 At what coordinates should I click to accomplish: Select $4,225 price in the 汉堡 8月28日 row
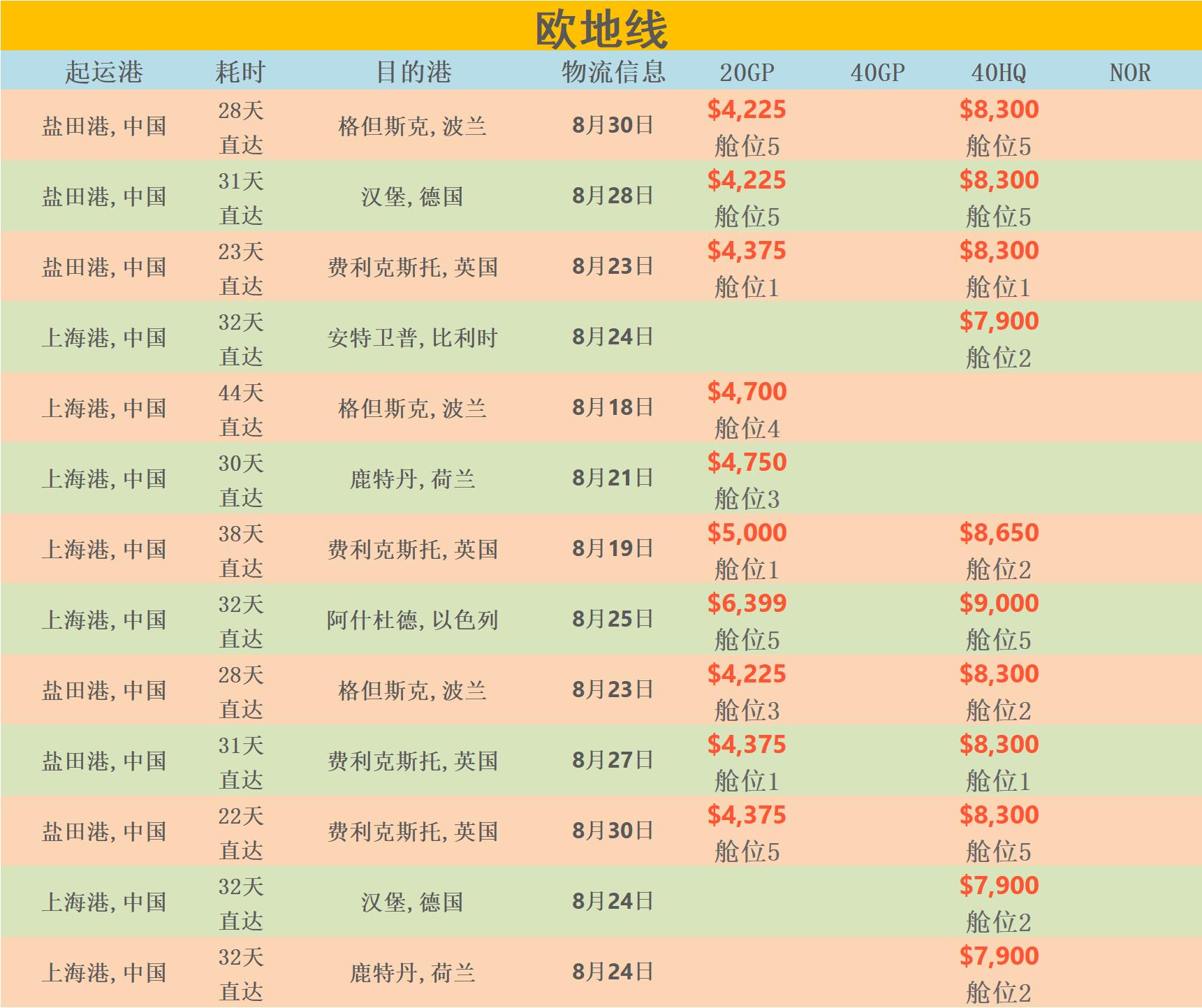[x=747, y=180]
